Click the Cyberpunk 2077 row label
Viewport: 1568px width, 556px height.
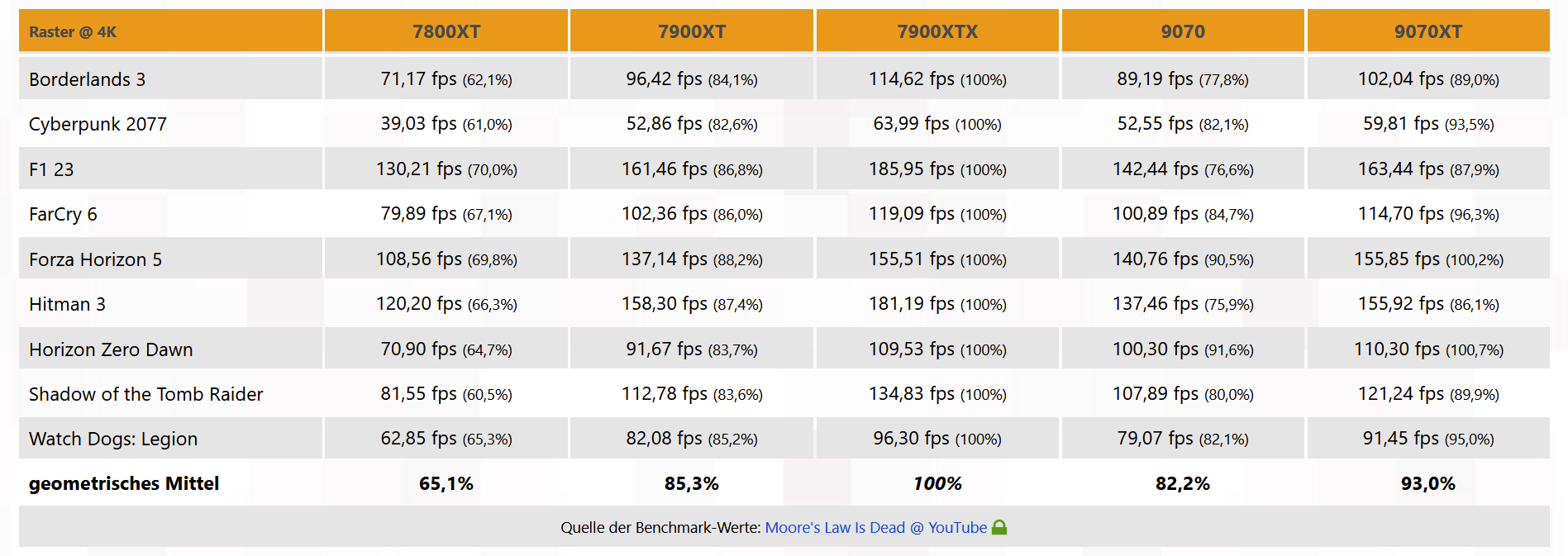98,124
